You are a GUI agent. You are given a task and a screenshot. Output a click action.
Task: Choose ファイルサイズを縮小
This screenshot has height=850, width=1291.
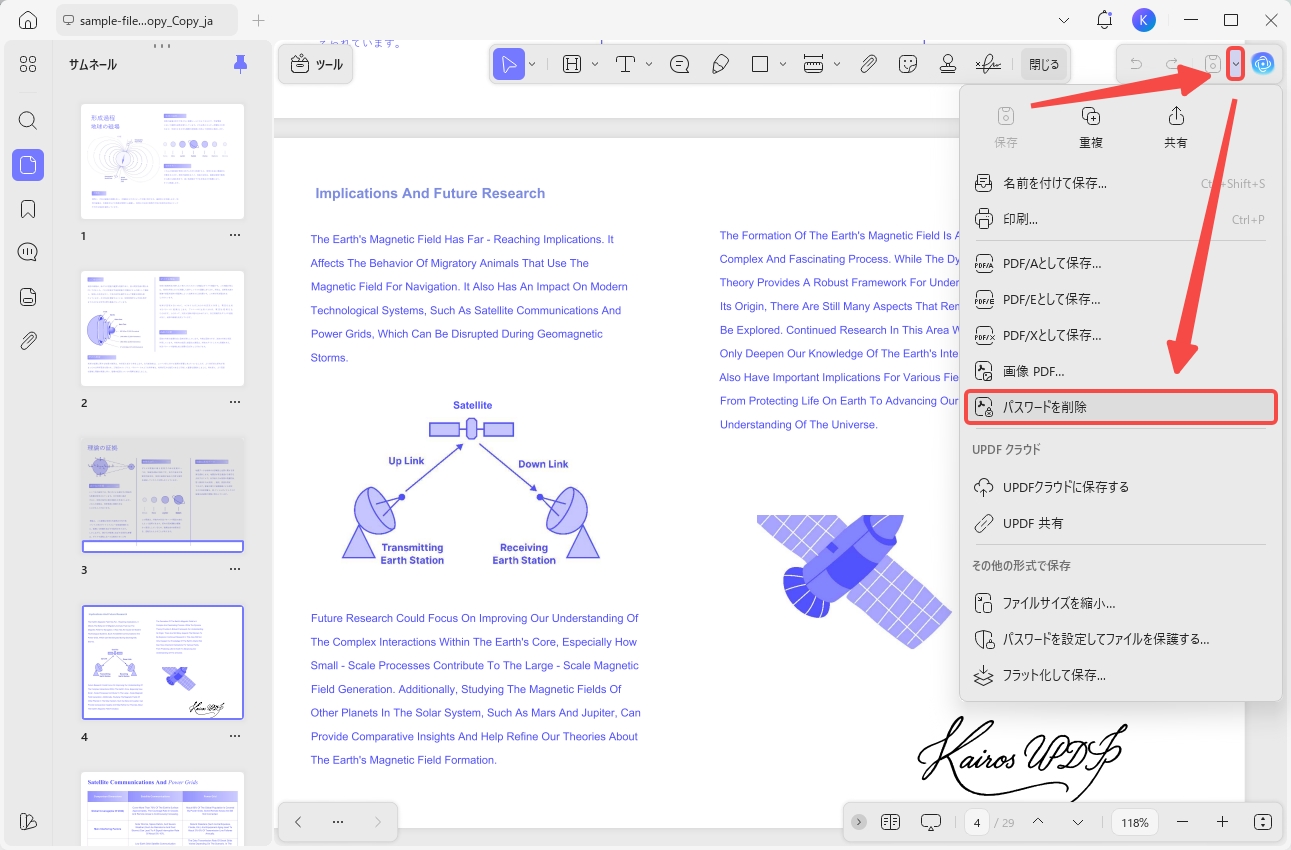(1121, 603)
